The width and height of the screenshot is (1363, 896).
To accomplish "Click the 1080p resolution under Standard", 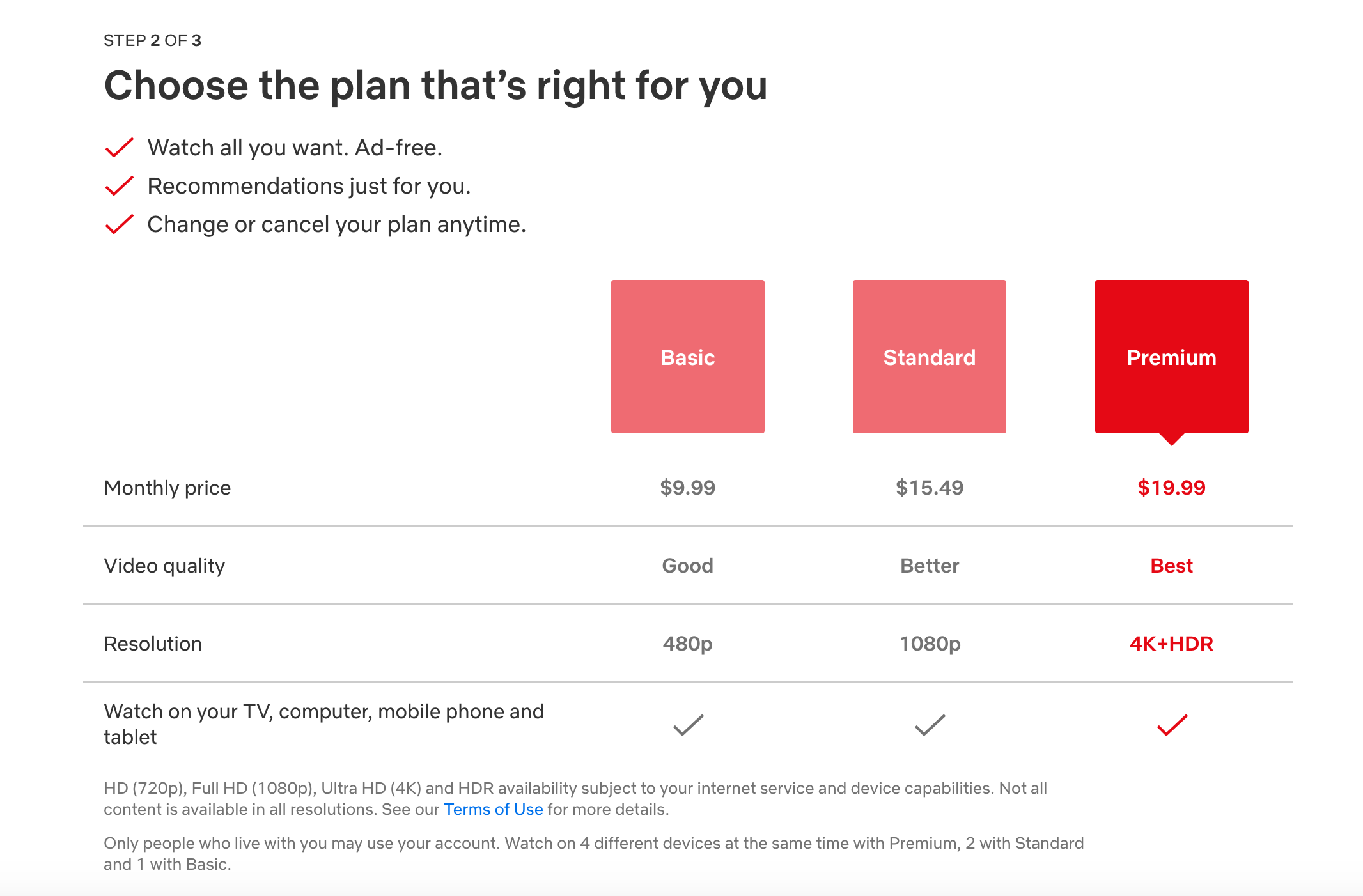I will coord(929,644).
